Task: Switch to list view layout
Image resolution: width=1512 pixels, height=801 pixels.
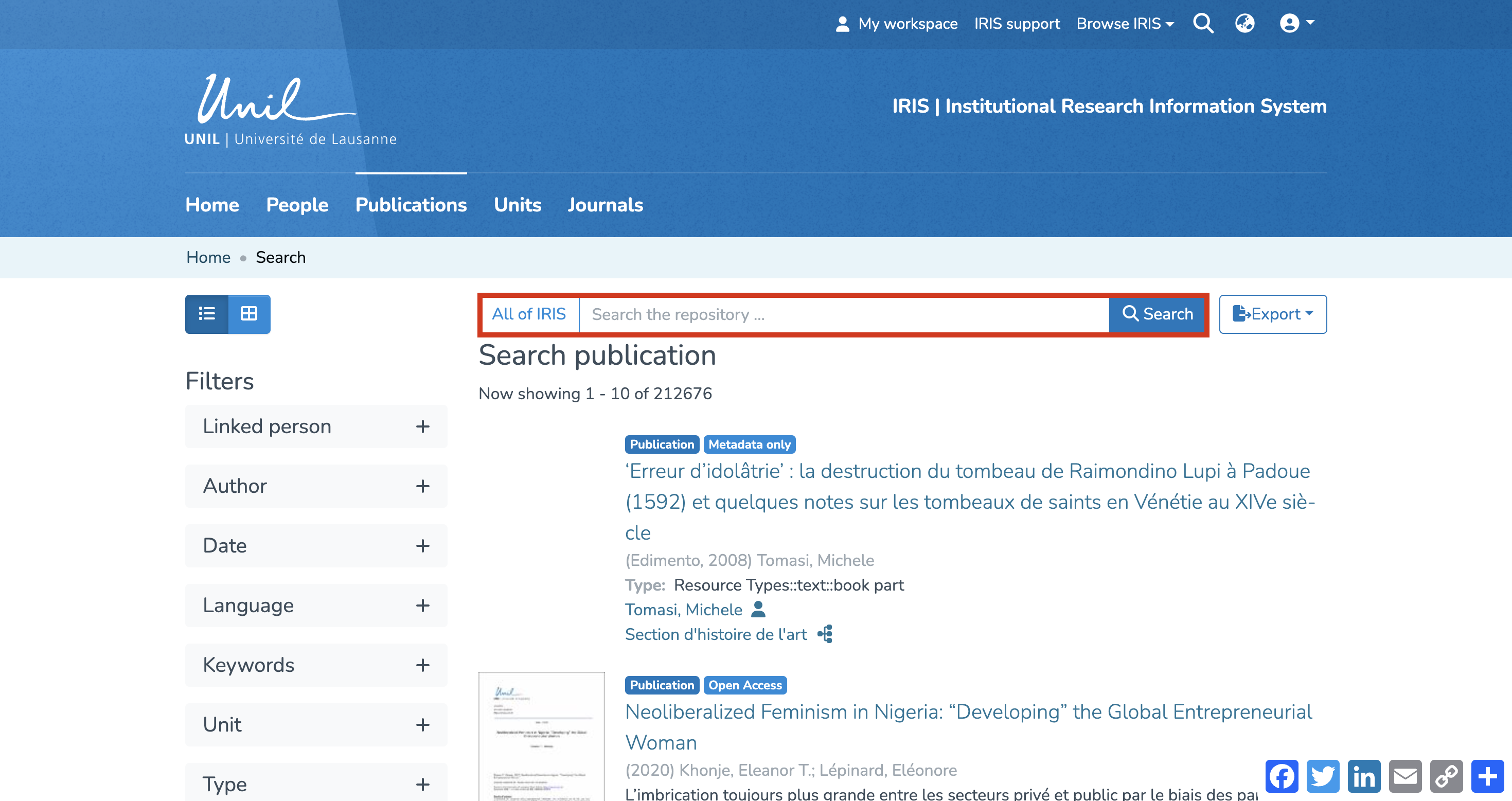Action: pos(207,314)
